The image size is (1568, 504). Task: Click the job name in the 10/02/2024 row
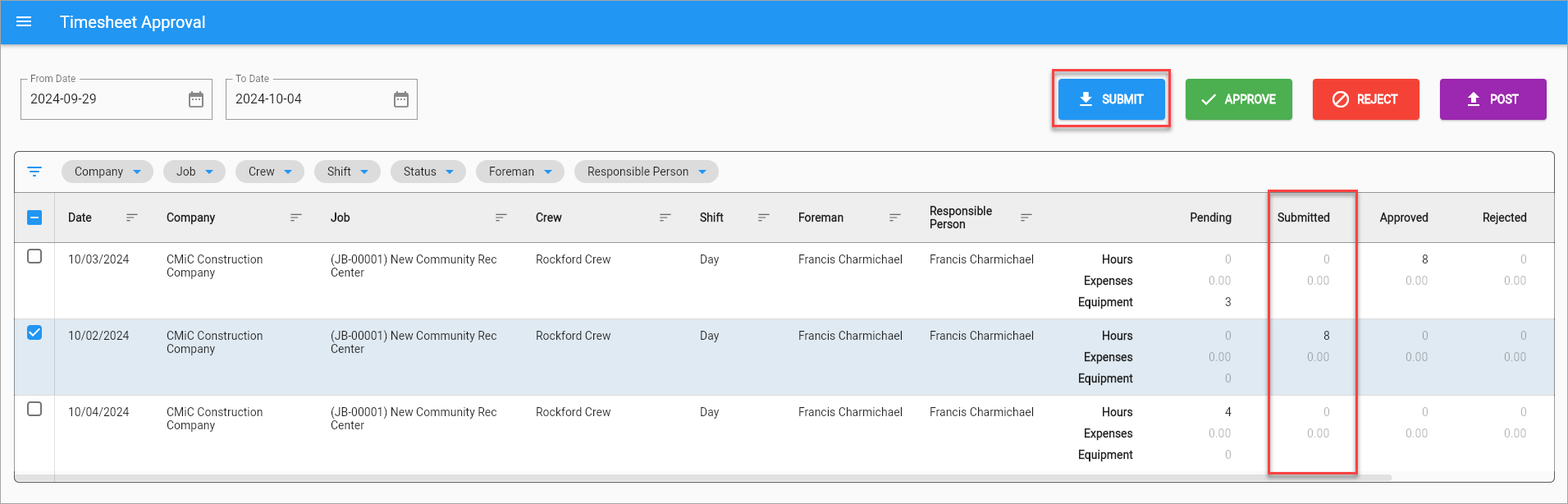pos(414,342)
